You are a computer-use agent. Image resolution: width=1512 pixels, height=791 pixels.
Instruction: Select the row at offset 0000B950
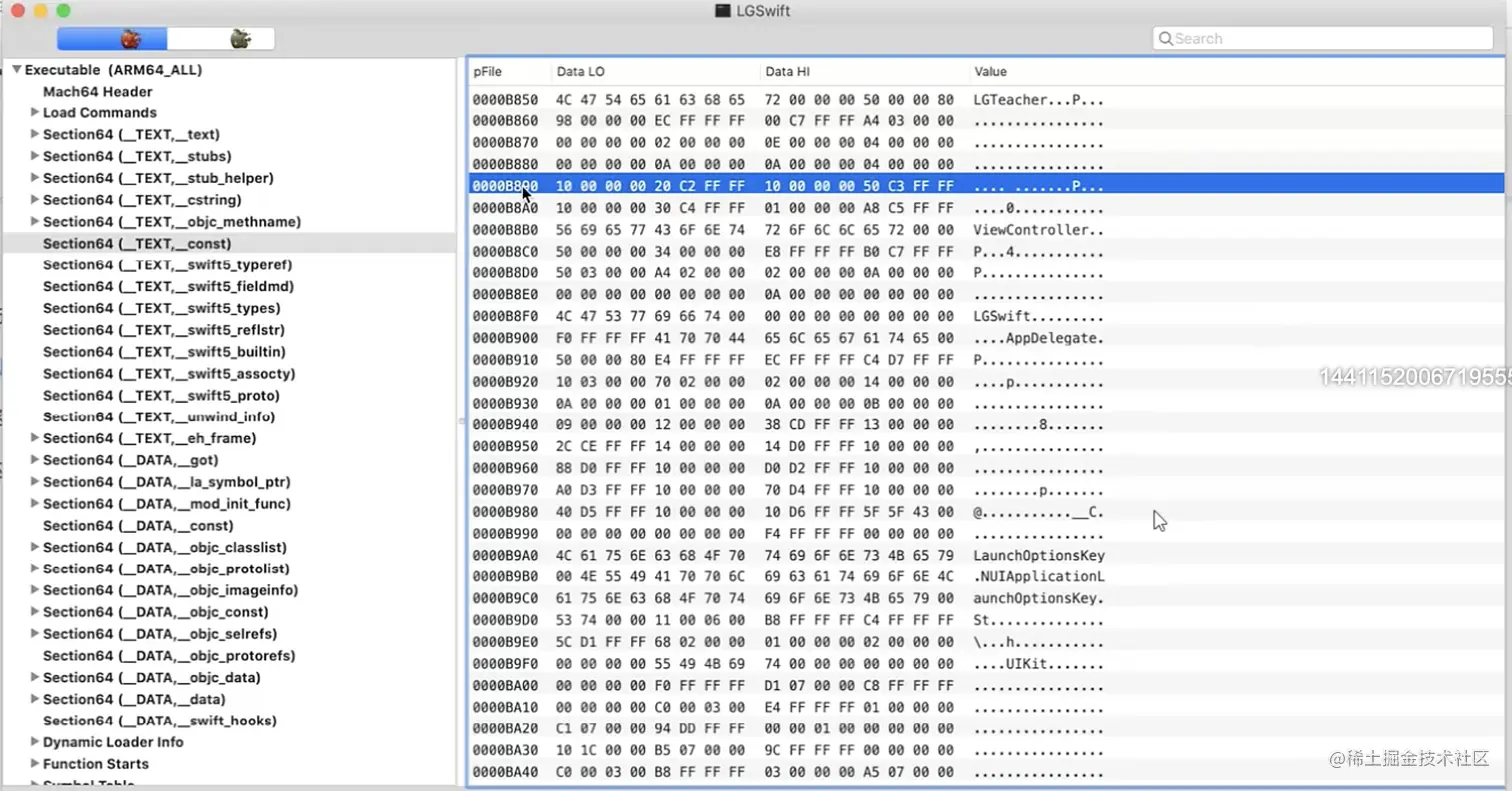[x=986, y=447]
